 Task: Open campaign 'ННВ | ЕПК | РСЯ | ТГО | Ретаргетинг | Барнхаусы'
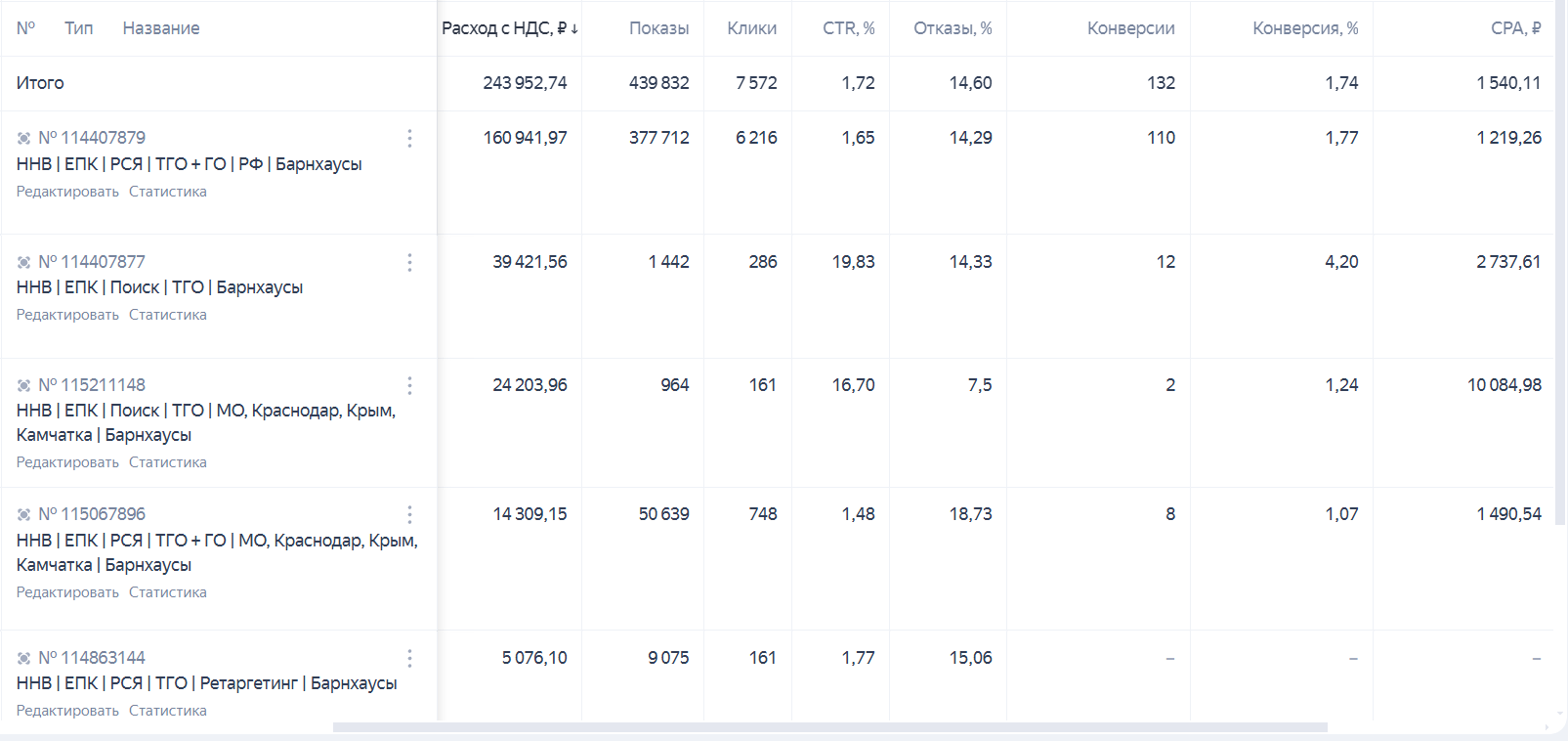click(206, 683)
